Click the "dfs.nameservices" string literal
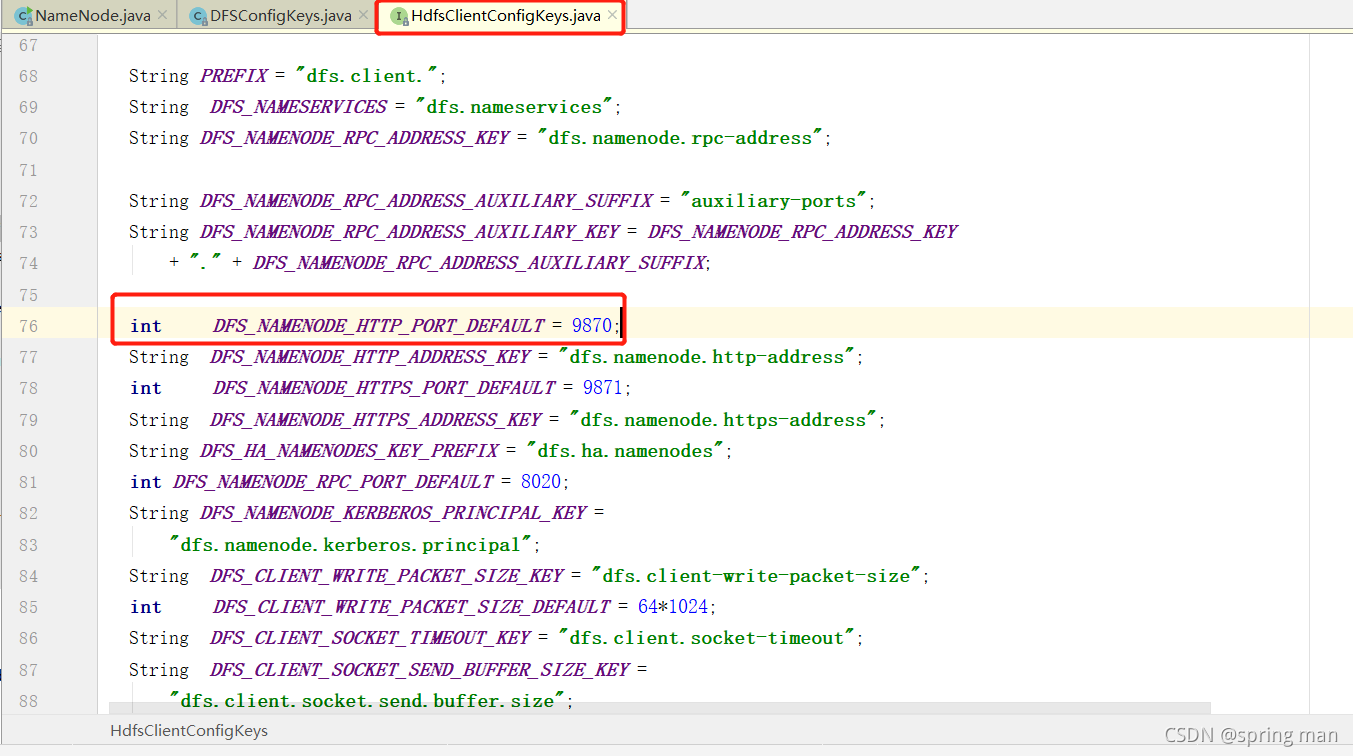This screenshot has height=756, width=1353. (514, 107)
